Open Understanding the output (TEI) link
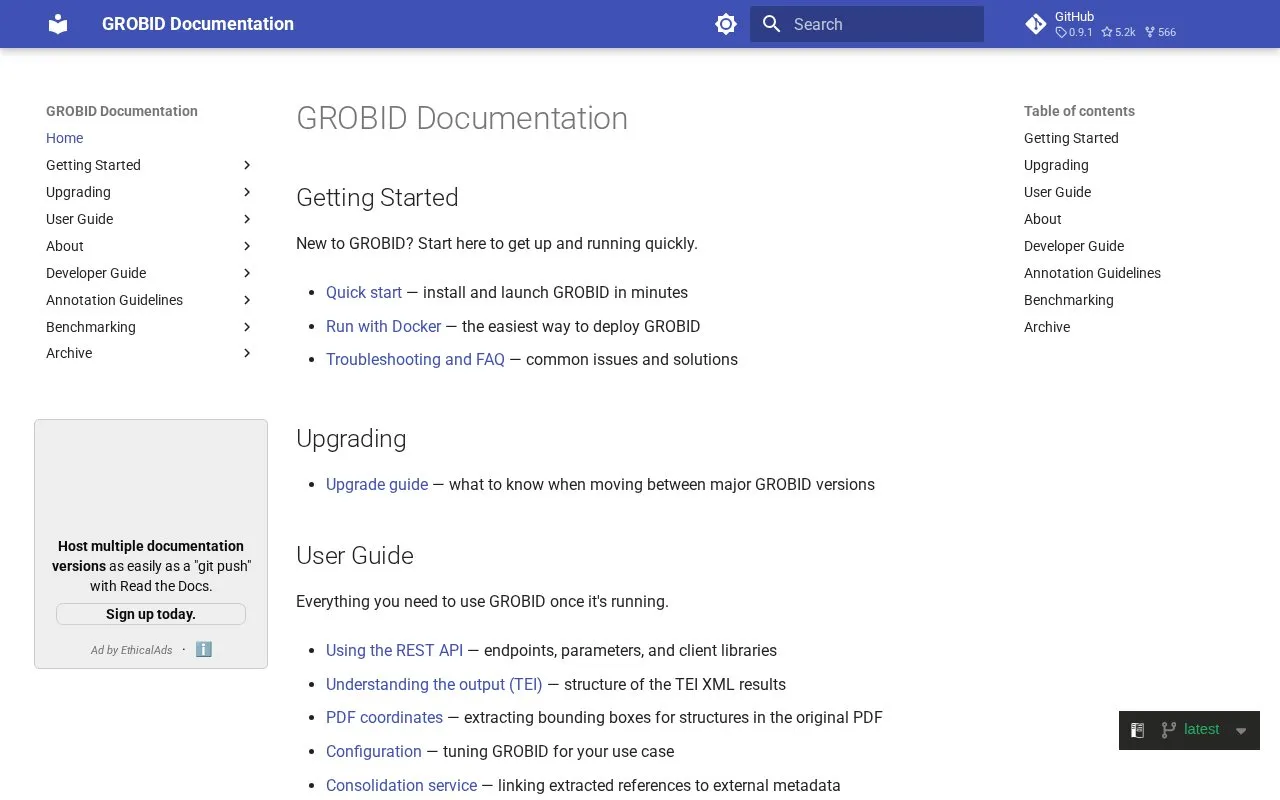 434,685
